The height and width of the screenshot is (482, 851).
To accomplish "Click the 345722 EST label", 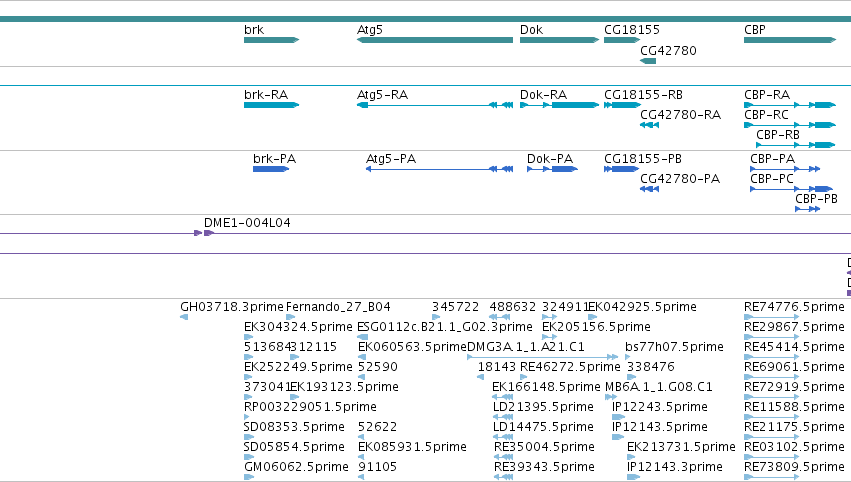I will [x=456, y=307].
